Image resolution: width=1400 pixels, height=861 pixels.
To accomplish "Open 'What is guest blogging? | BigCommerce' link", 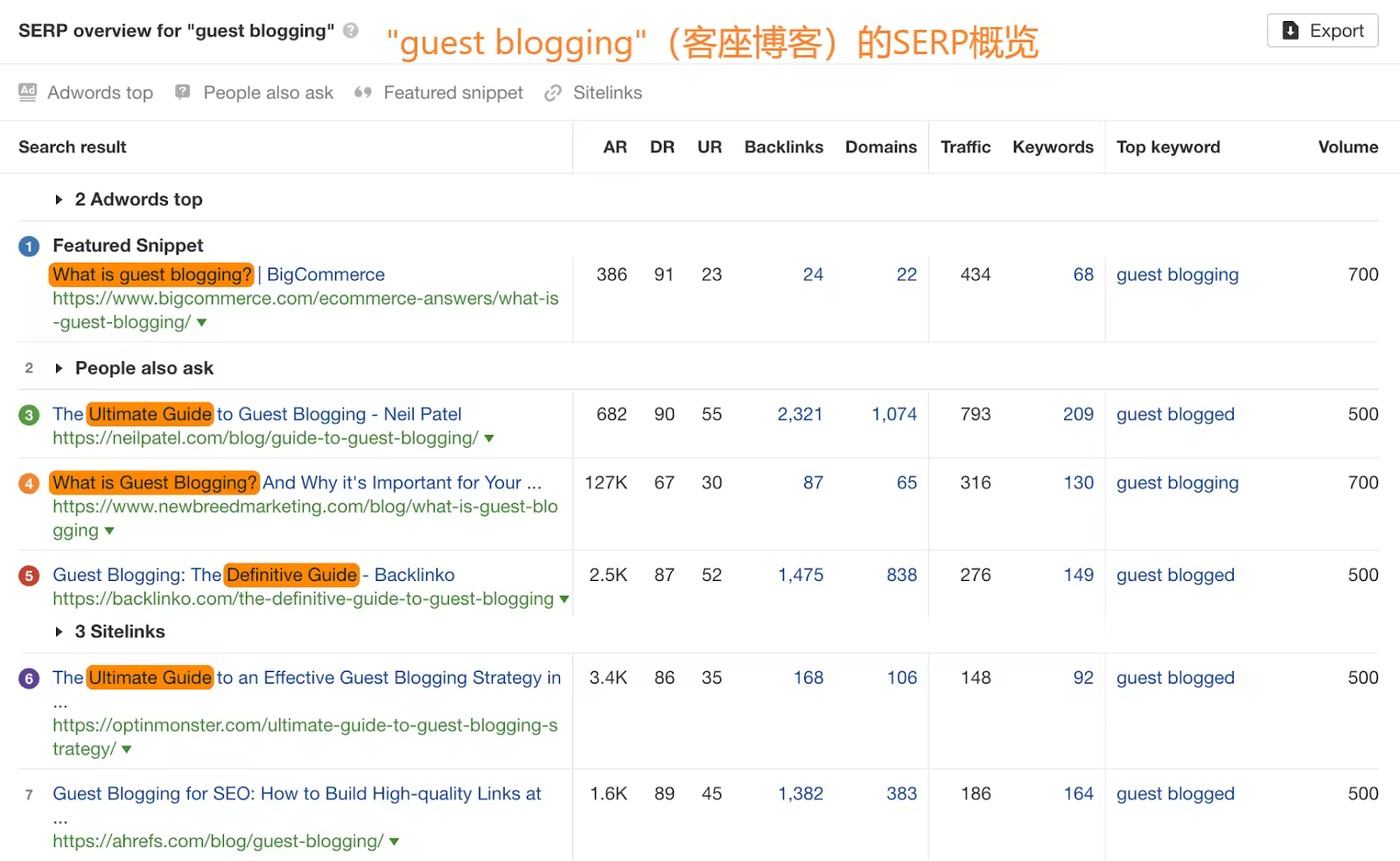I will tap(218, 275).
